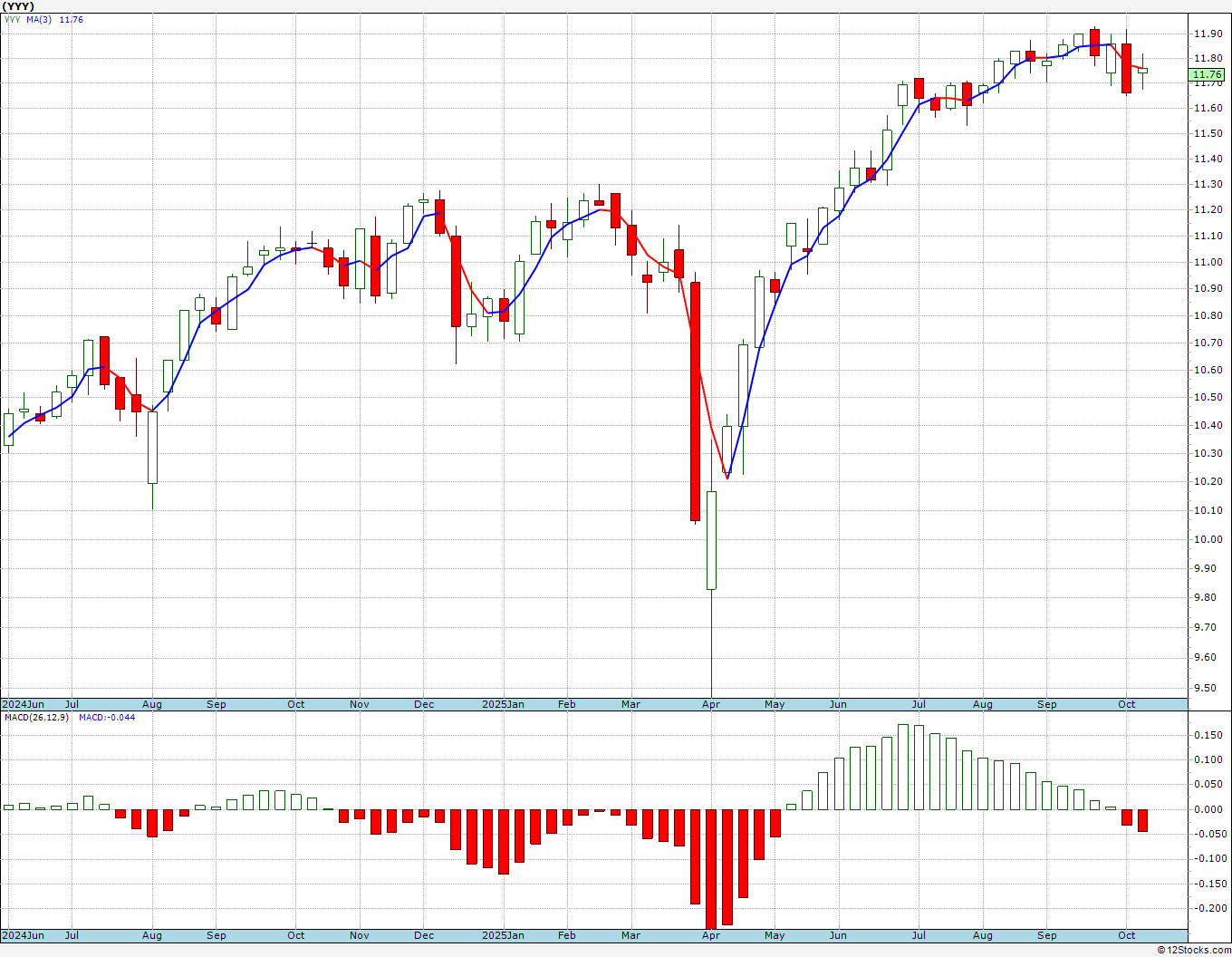1232x957 pixels.
Task: Click the 0.000 MACD axis label
Action: tap(1208, 809)
